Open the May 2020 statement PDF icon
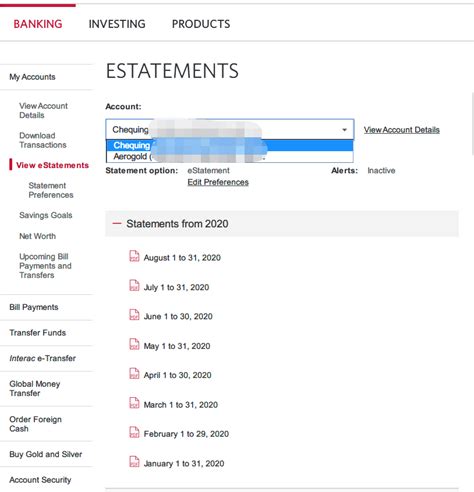 coord(134,345)
